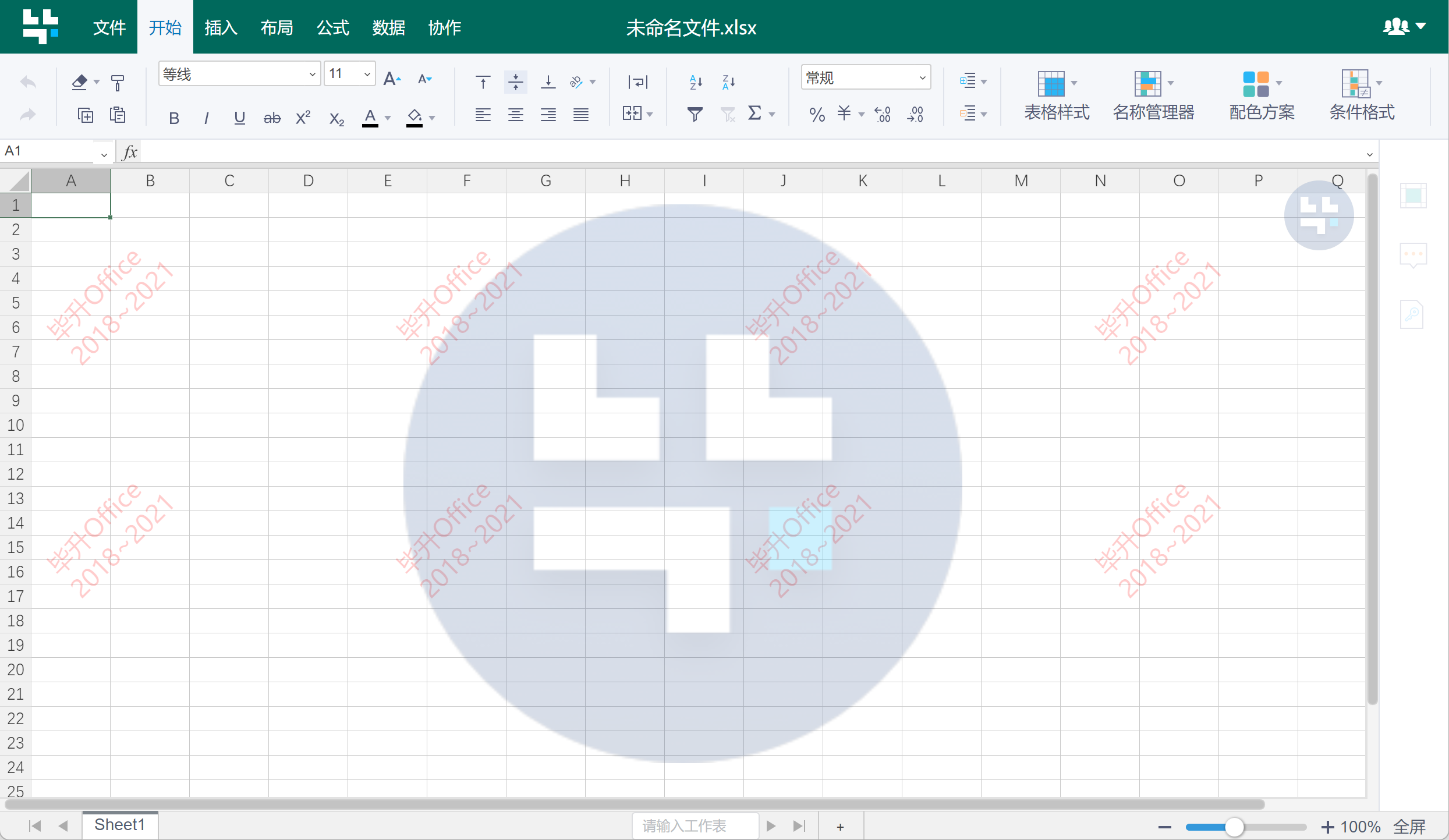Screen dimensions: 1449x840
Task: Open the 表格样式 dropdown arrow
Action: click(x=1074, y=83)
